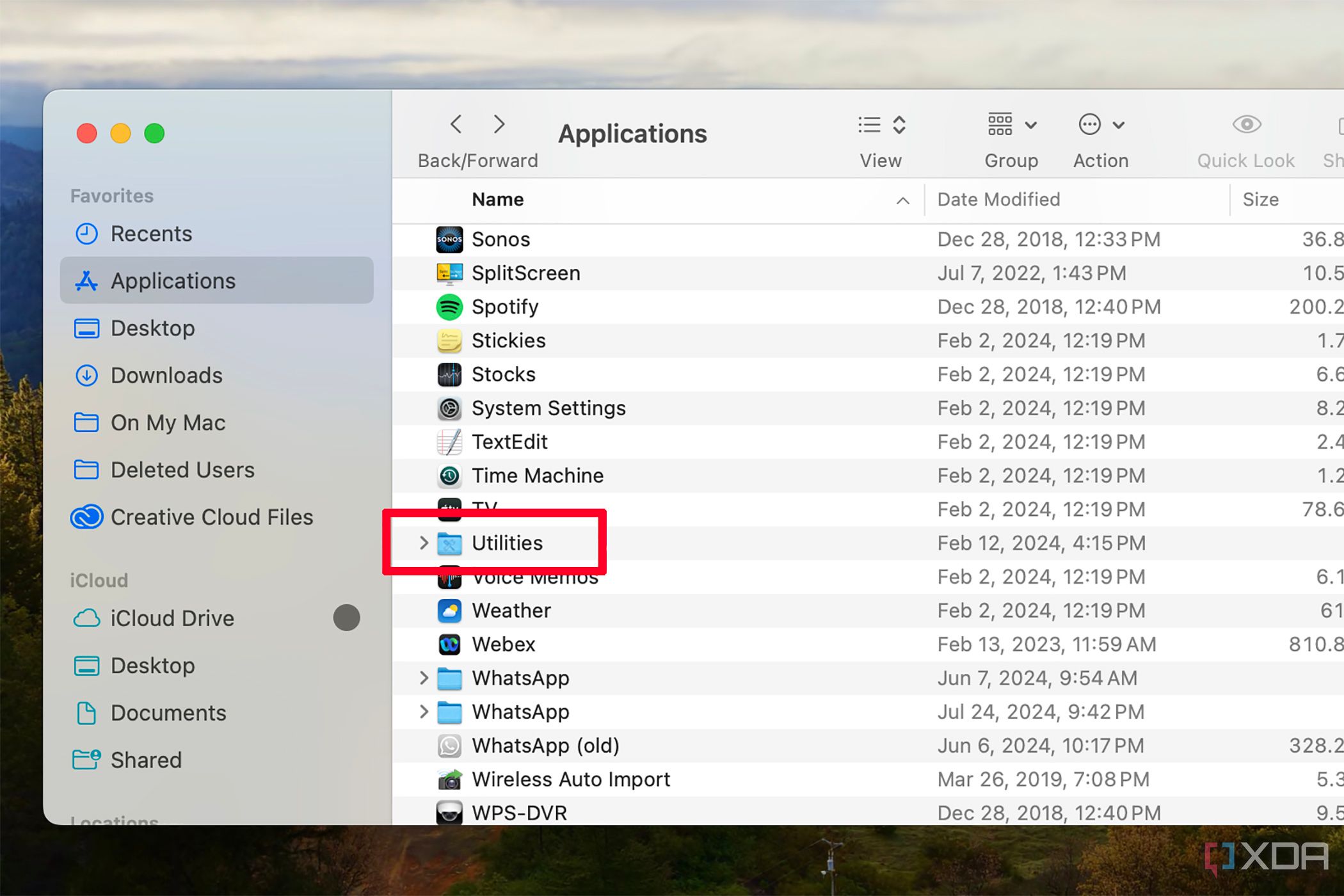1344x896 pixels.
Task: Click the iCloud Drive sync status indicator
Action: 346,618
